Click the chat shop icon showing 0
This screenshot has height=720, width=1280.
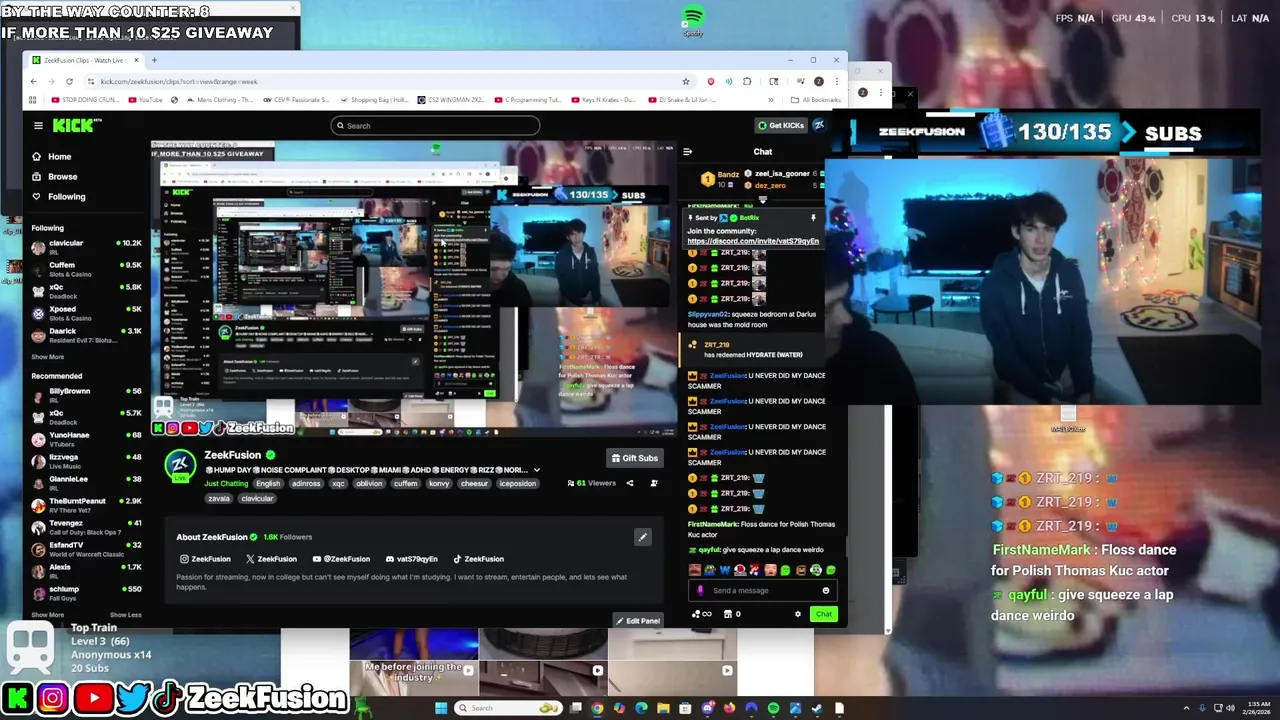tap(732, 614)
